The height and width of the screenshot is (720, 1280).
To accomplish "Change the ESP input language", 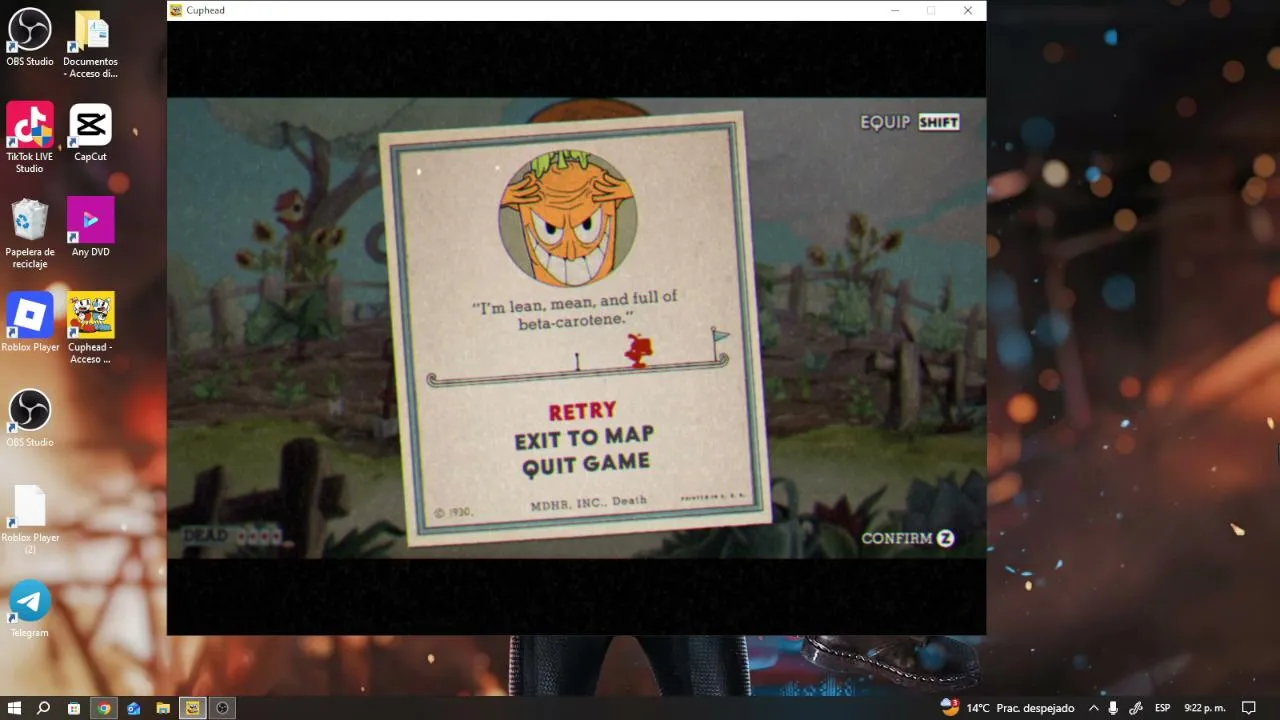I will [1163, 708].
